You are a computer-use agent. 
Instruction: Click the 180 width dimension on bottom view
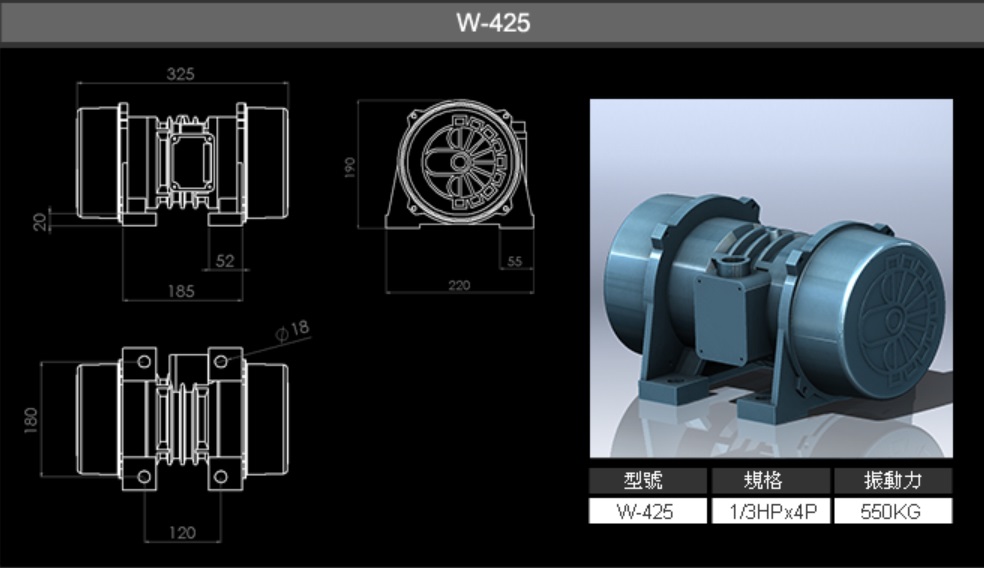click(x=31, y=420)
